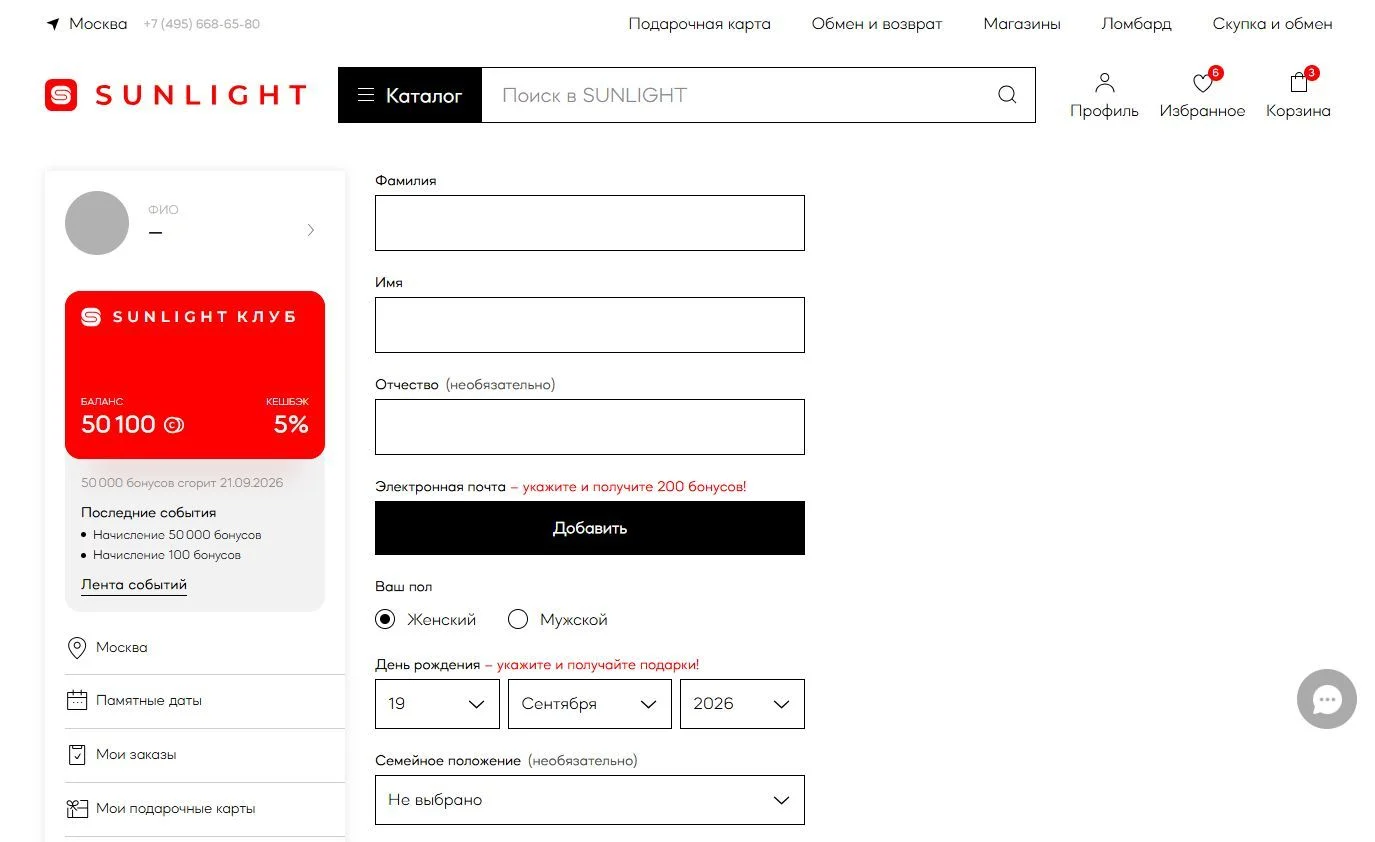
Task: Focus the Отчество input field
Action: pos(590,427)
